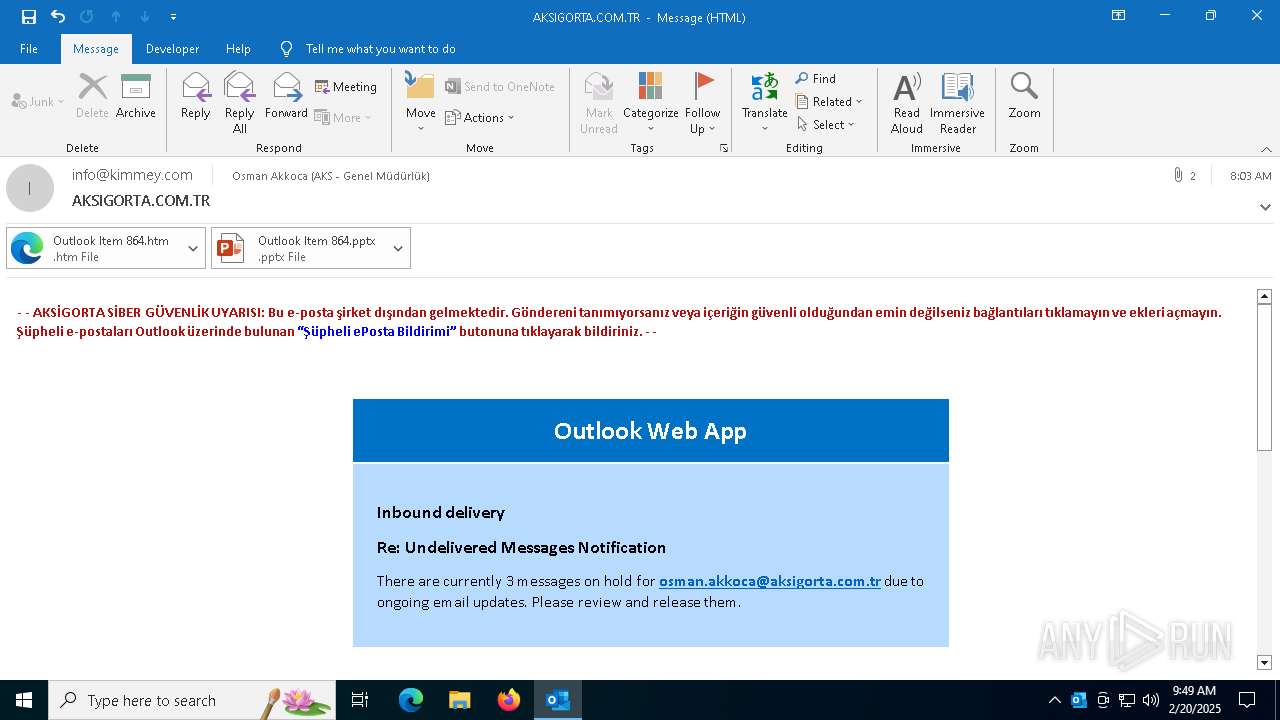Save the message with floppy icon
The width and height of the screenshot is (1280, 720).
pyautogui.click(x=28, y=16)
